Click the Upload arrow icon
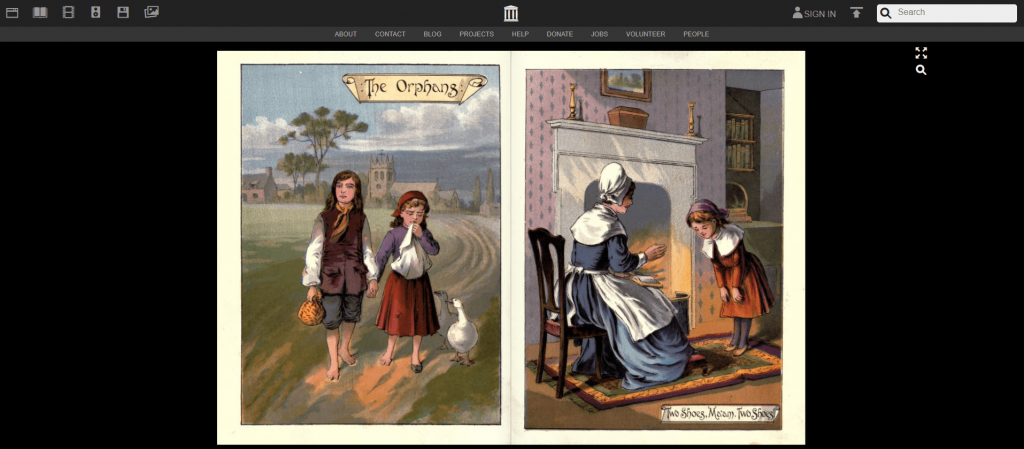The height and width of the screenshot is (449, 1024). coord(856,13)
